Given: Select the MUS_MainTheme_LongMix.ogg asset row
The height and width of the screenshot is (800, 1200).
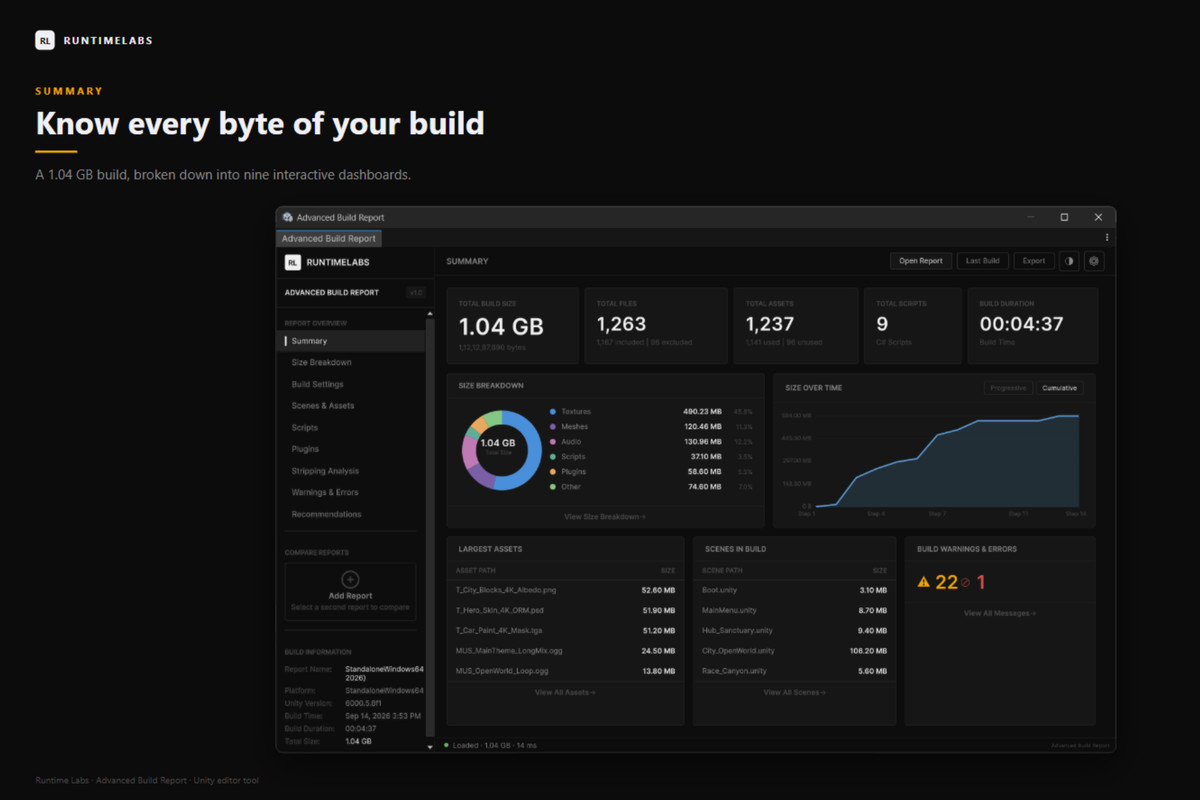Looking at the screenshot, I should tap(565, 651).
